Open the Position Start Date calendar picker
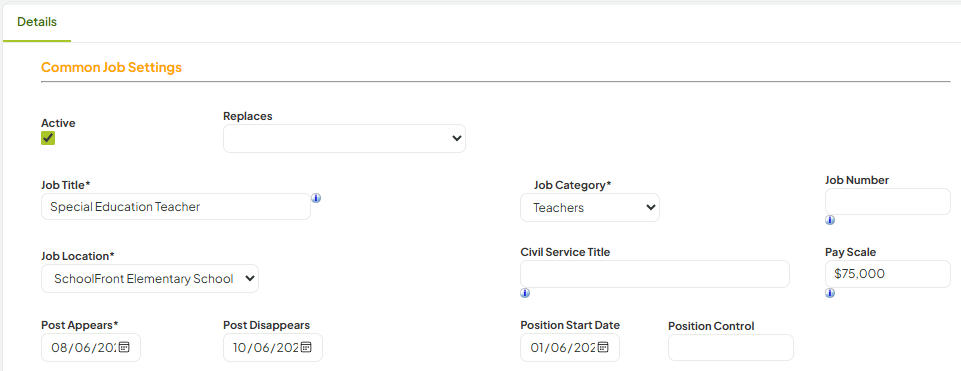Screen dimensions: 961x371 [x=603, y=347]
